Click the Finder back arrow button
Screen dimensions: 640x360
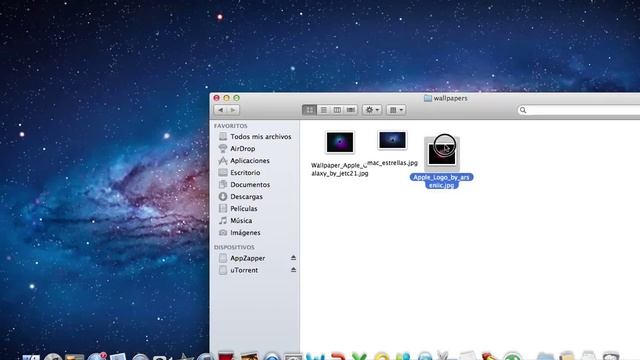[221, 110]
